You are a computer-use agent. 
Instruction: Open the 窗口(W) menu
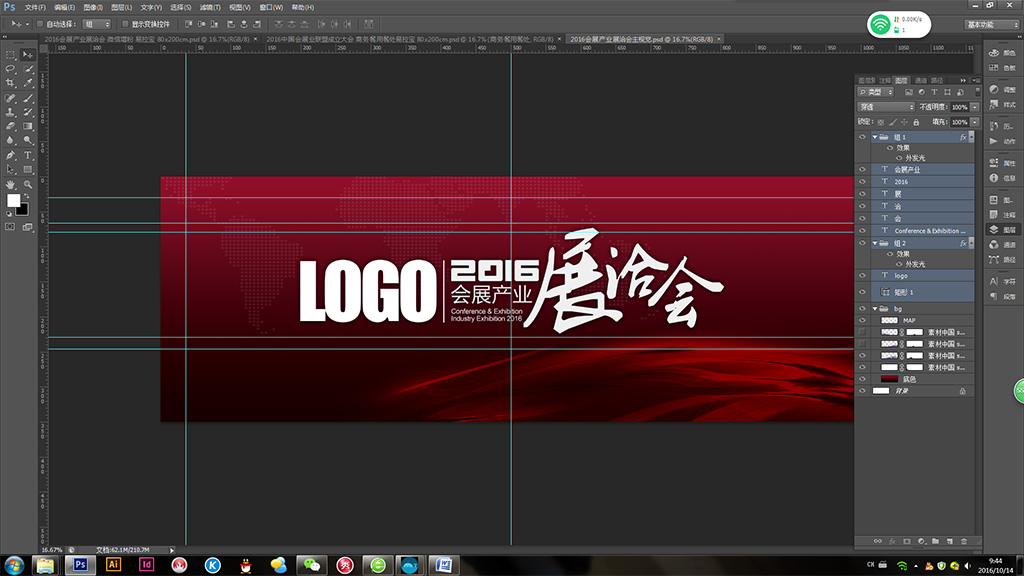coord(271,7)
